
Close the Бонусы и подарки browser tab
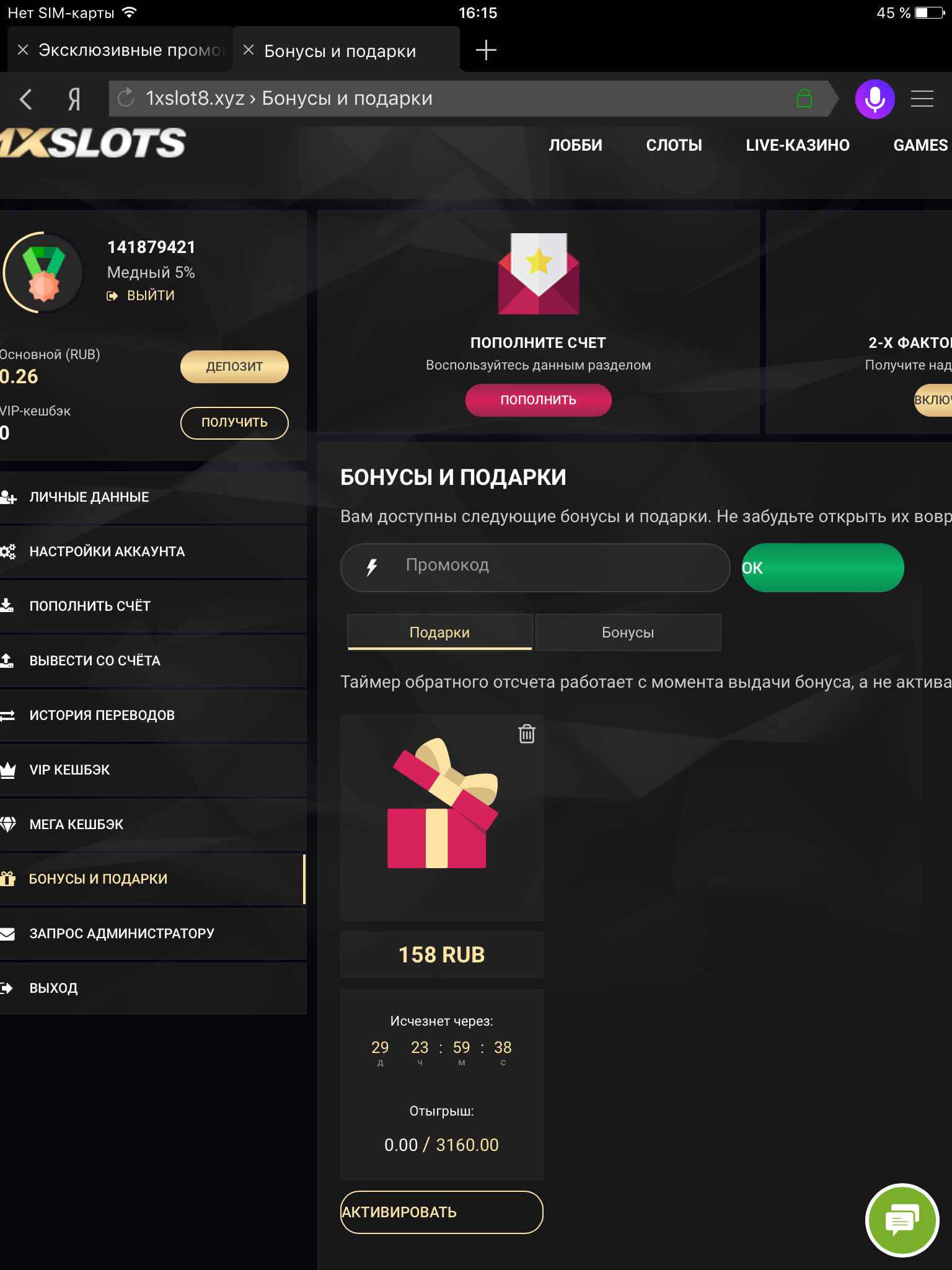pos(249,50)
